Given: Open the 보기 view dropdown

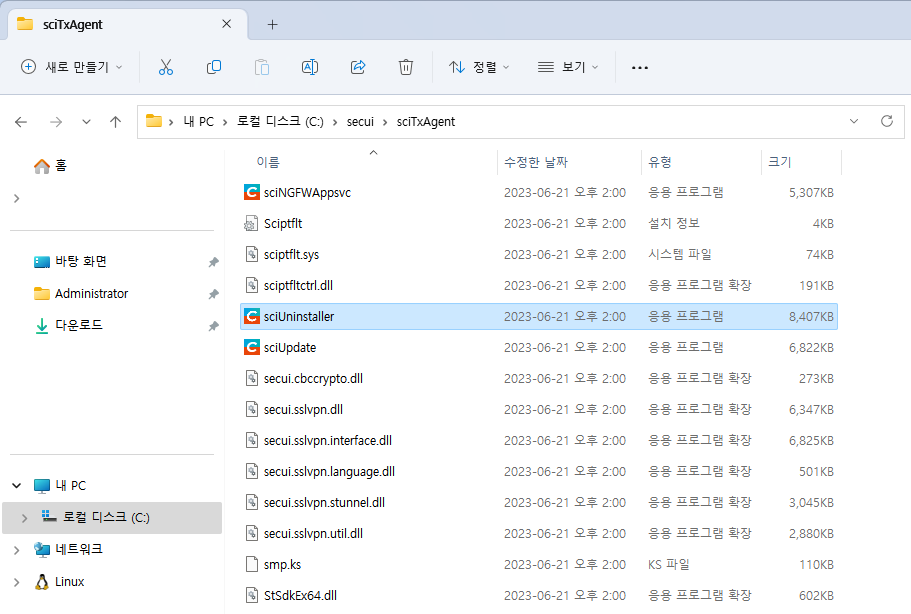Looking at the screenshot, I should coord(568,67).
